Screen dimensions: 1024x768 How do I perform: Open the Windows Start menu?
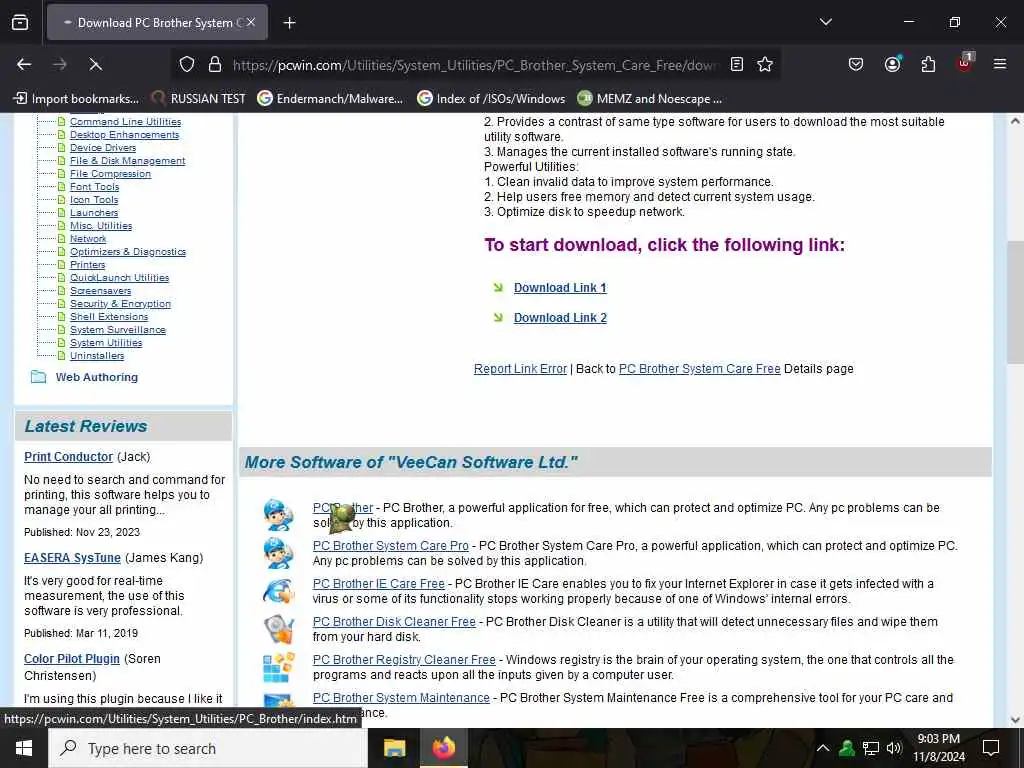(24, 748)
